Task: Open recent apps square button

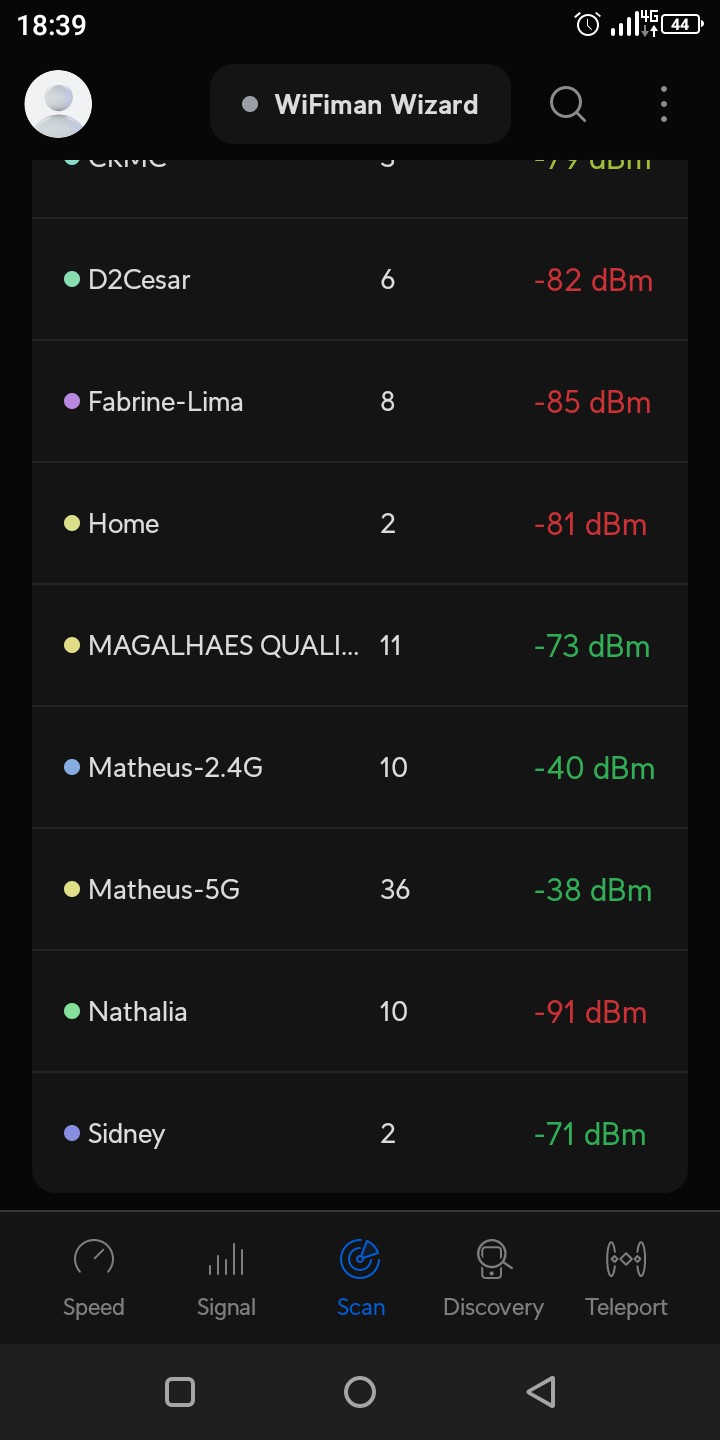Action: click(x=180, y=1392)
